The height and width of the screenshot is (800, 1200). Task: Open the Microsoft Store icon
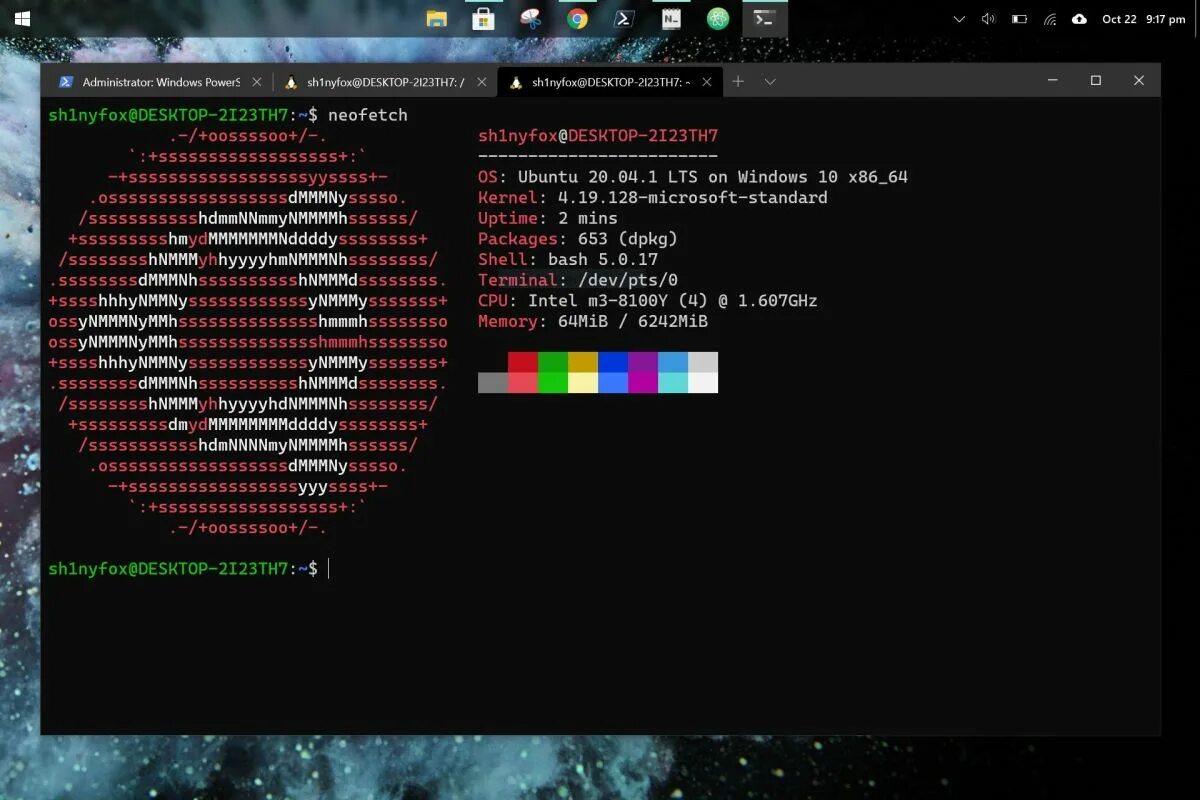484,18
